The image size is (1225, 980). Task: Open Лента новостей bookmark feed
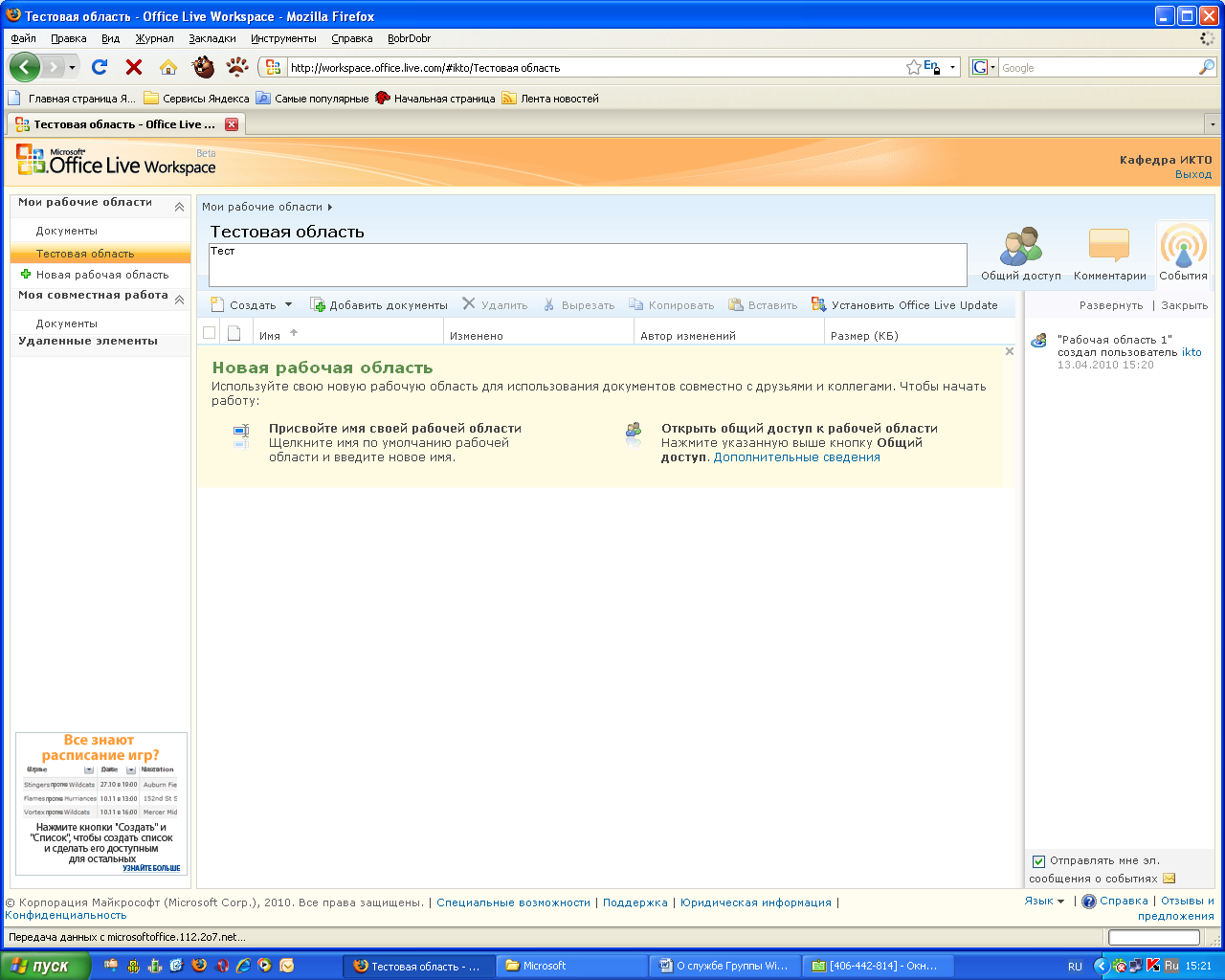pos(550,99)
